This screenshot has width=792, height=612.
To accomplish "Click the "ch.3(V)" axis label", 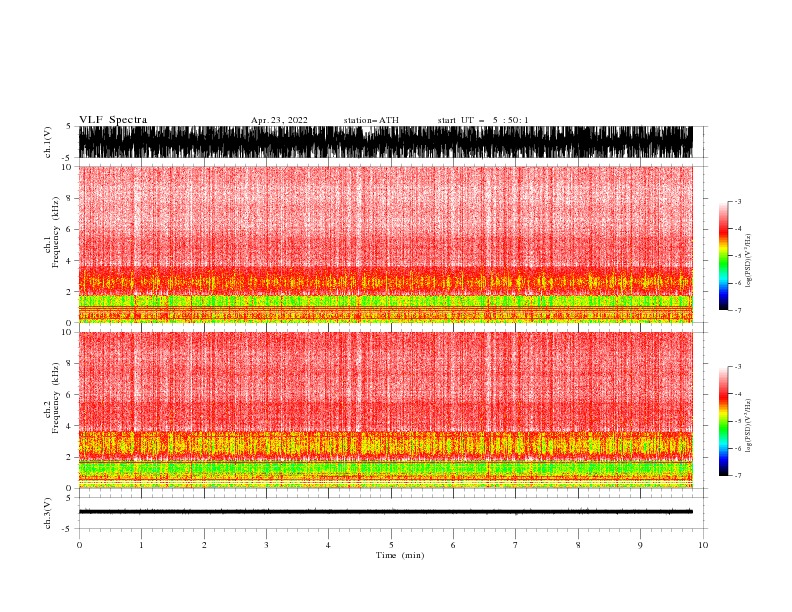I will coord(48,513).
